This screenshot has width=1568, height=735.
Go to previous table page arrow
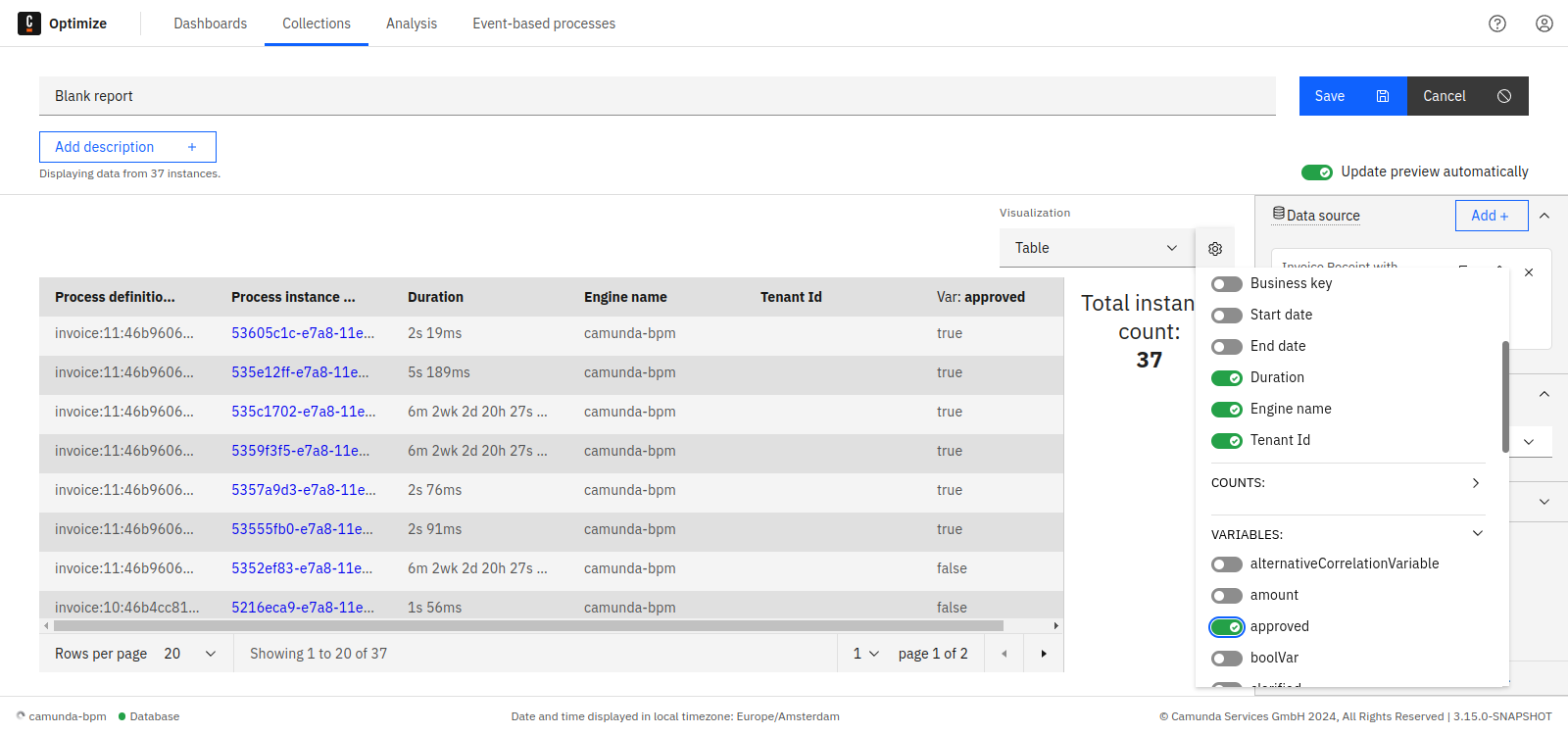pos(1004,654)
